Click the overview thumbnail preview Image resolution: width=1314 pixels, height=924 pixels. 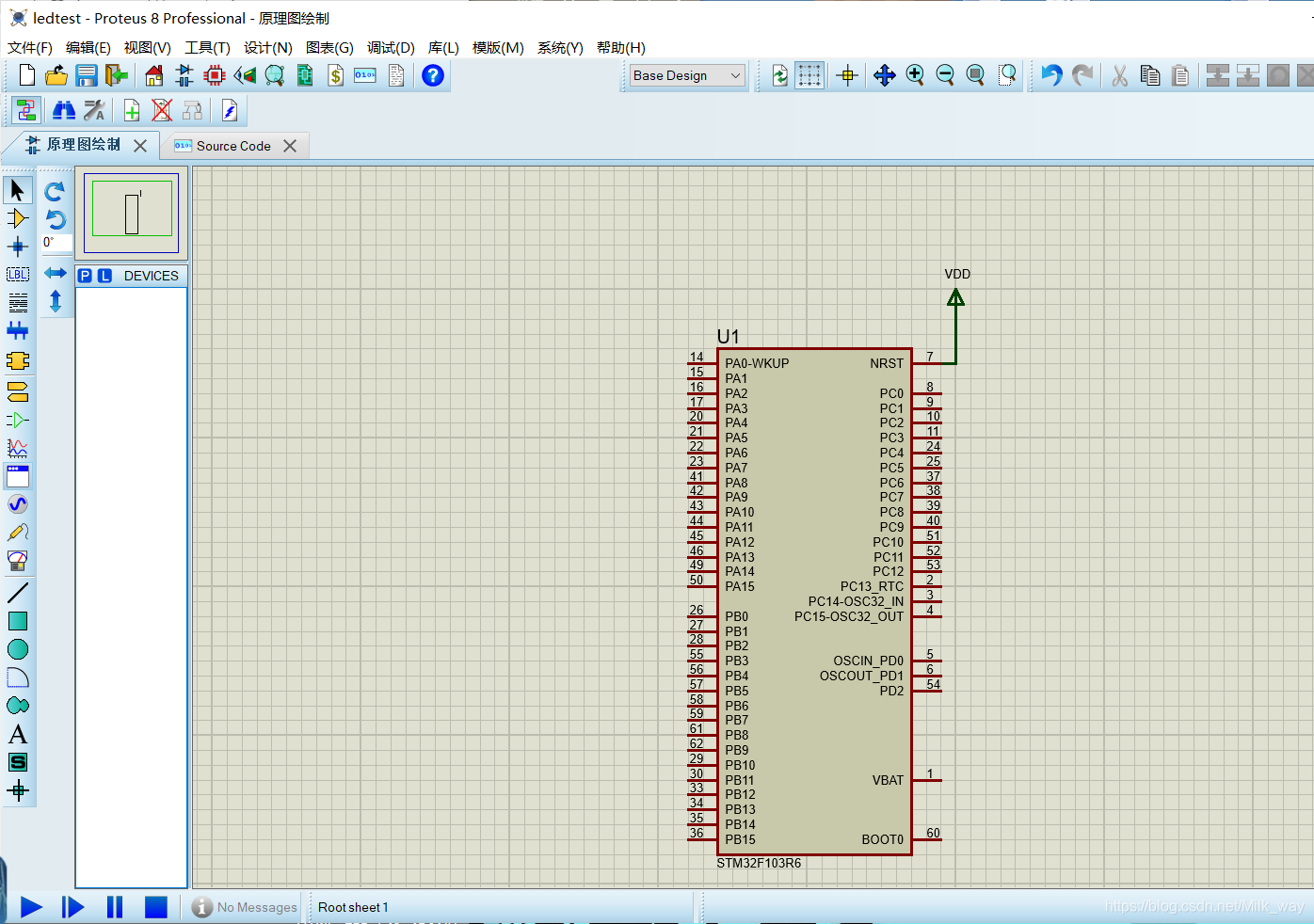click(x=132, y=213)
